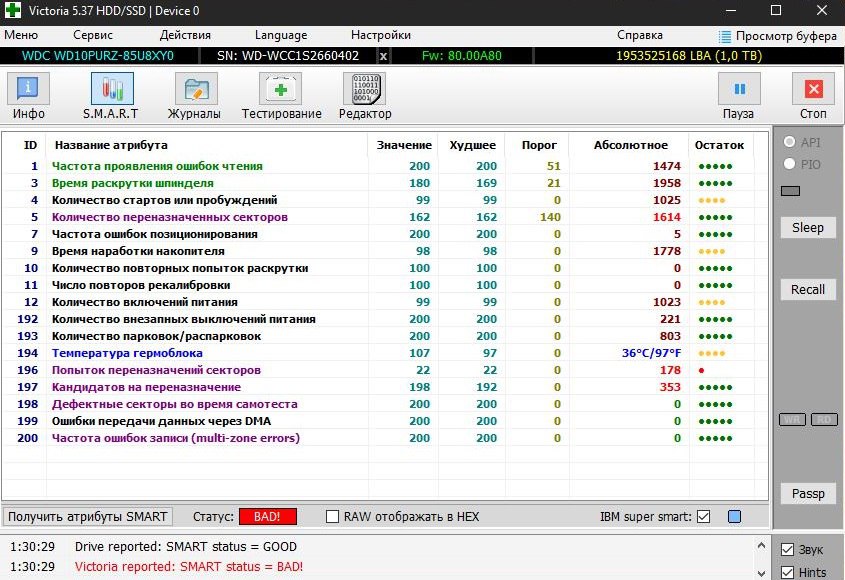Open the Сервис menu

(x=93, y=35)
